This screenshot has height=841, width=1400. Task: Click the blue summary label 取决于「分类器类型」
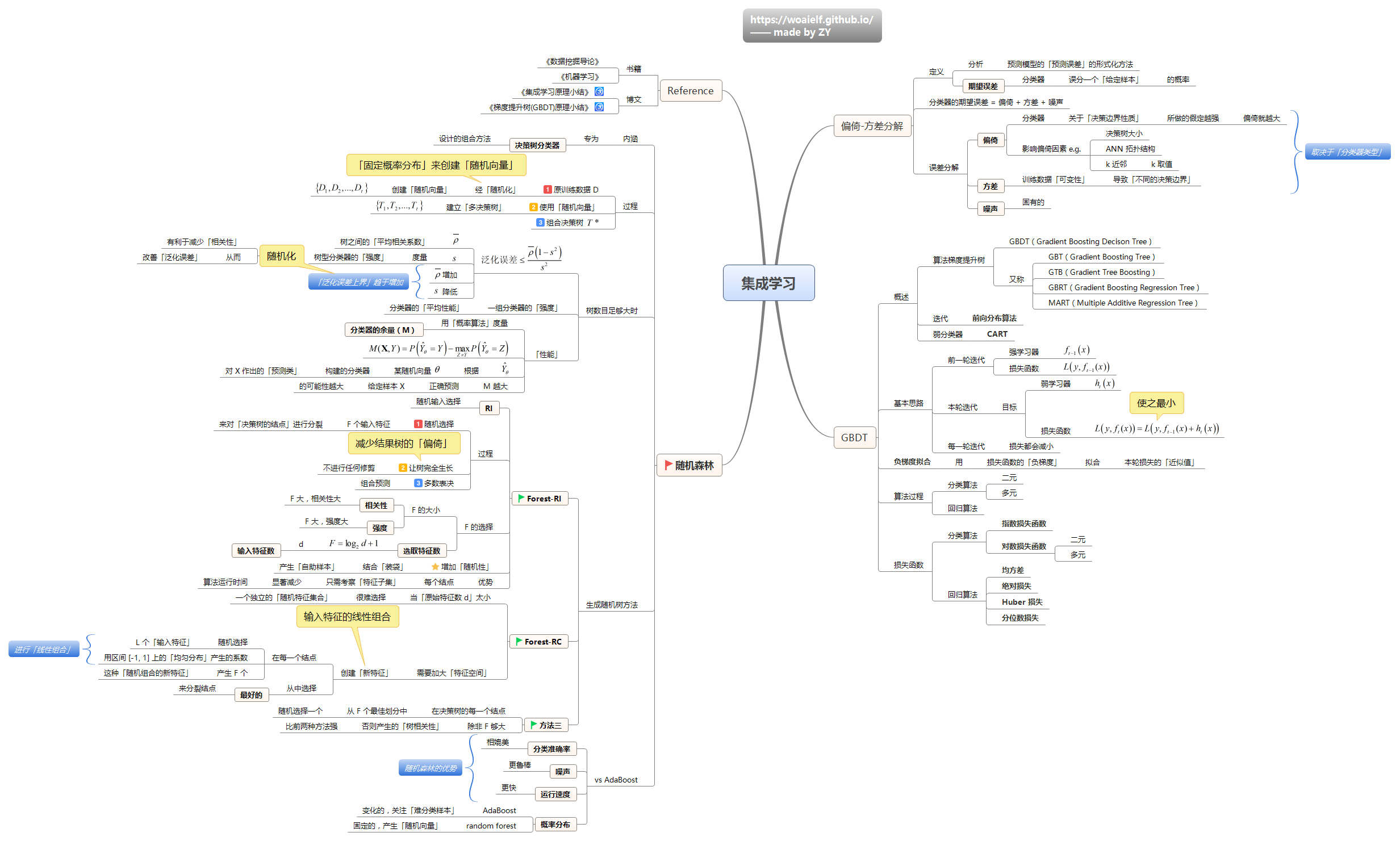(x=1347, y=152)
